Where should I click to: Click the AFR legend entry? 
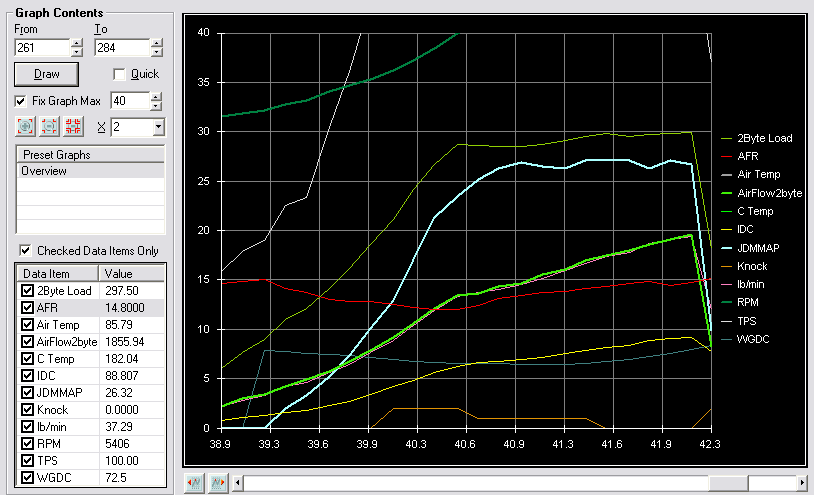pos(740,156)
